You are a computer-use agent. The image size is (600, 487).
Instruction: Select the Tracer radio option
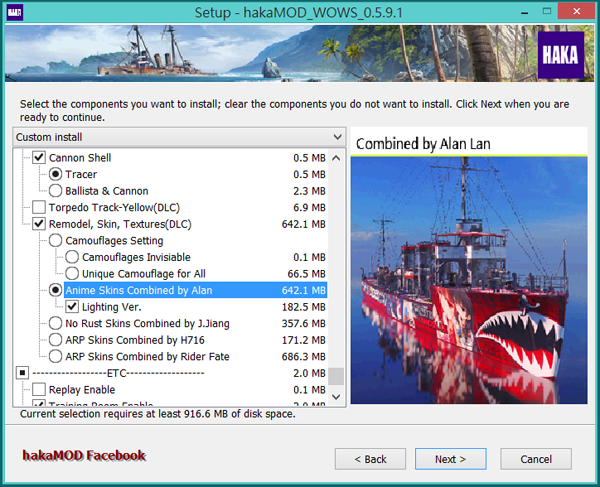pyautogui.click(x=56, y=175)
